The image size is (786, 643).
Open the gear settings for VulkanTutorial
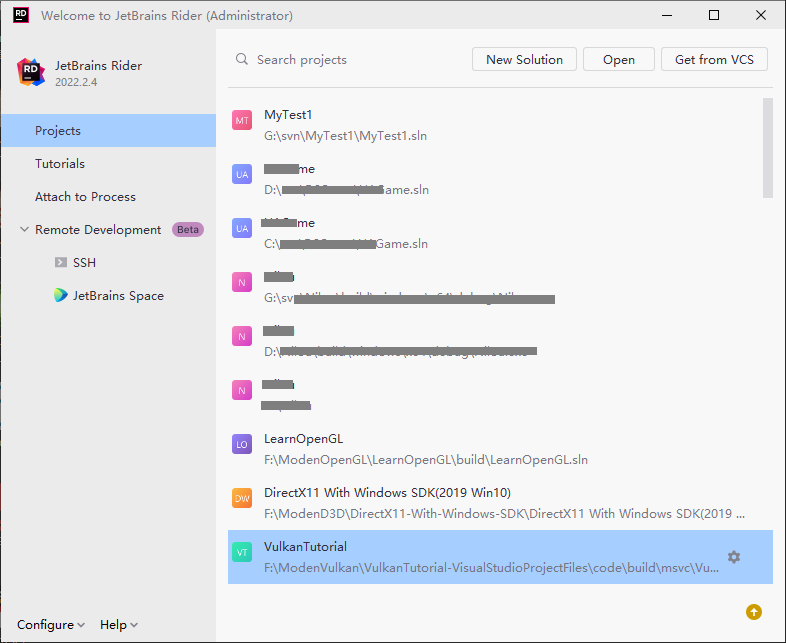[734, 557]
